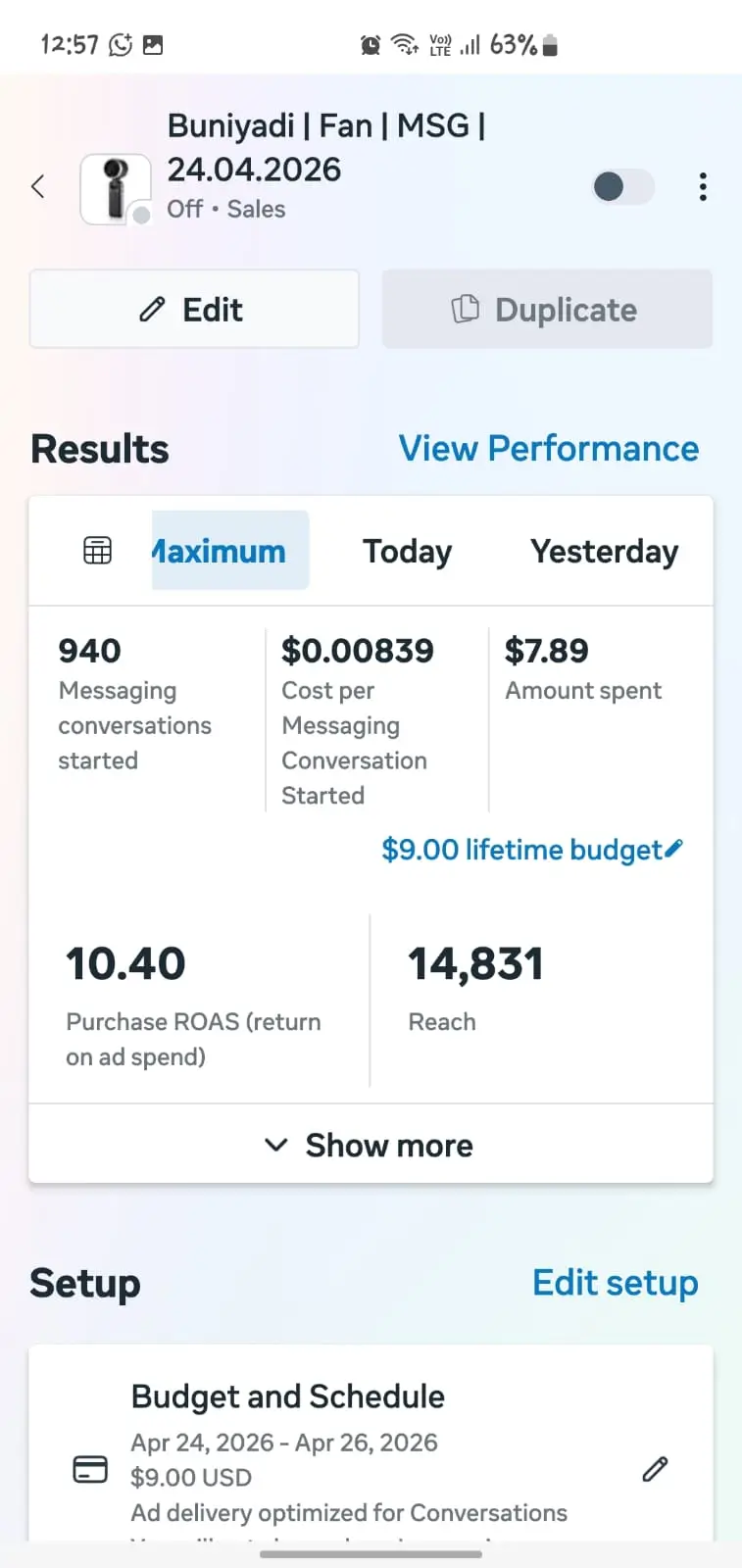Tap the battery icon in status bar
The height and width of the screenshot is (1568, 742).
(550, 45)
